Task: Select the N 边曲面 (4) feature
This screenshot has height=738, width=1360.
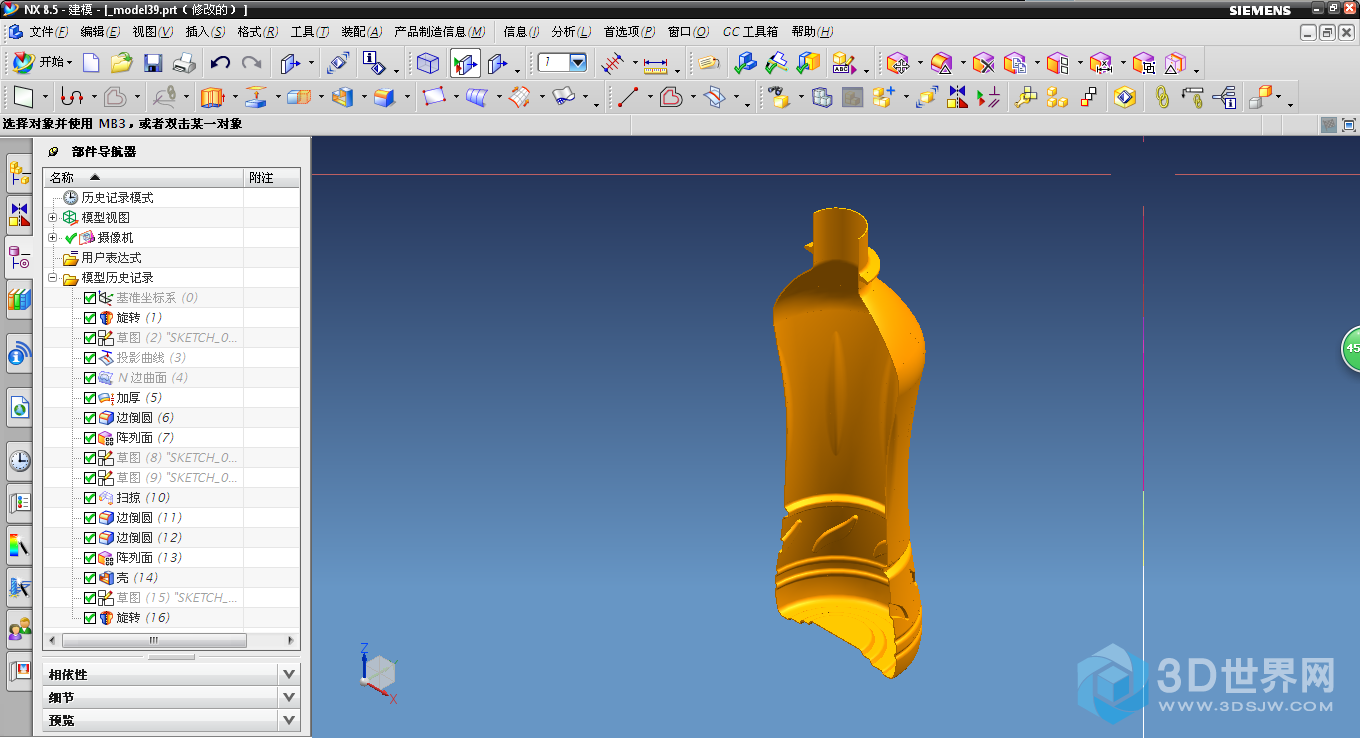Action: click(152, 378)
